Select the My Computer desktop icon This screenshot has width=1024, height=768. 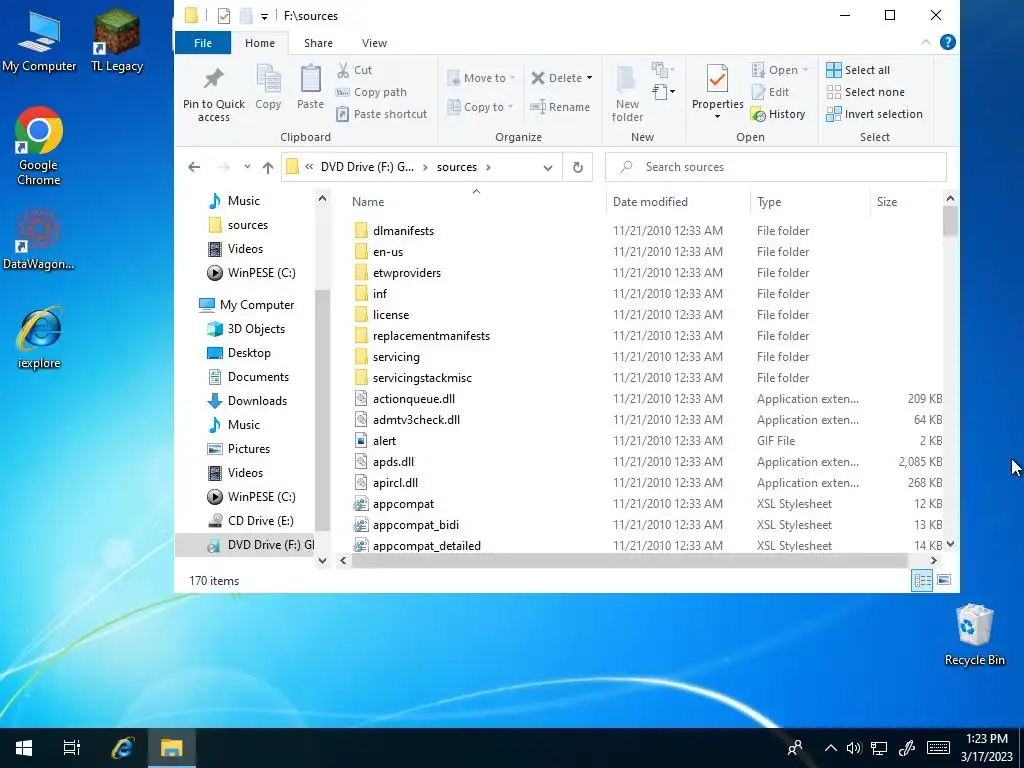pos(39,40)
